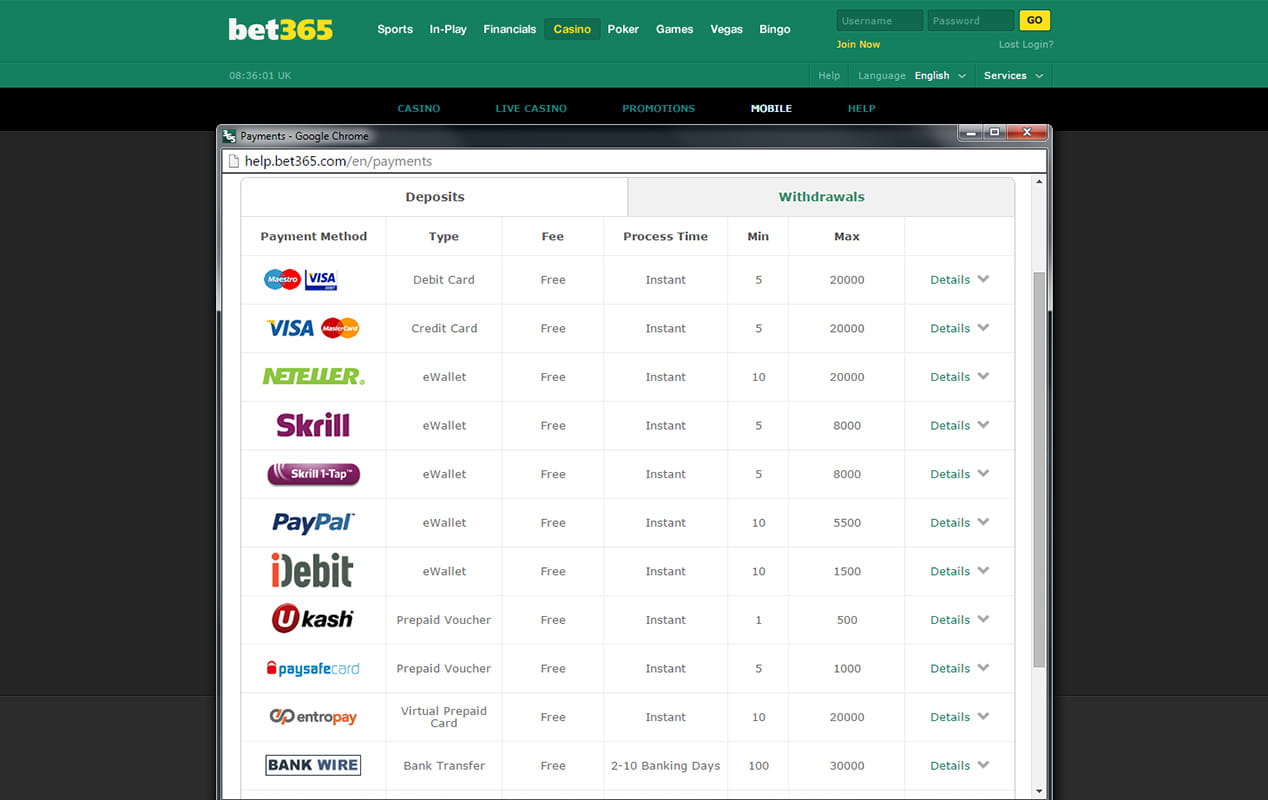This screenshot has height=800, width=1268.
Task: Click the bet365 logo
Action: (280, 30)
